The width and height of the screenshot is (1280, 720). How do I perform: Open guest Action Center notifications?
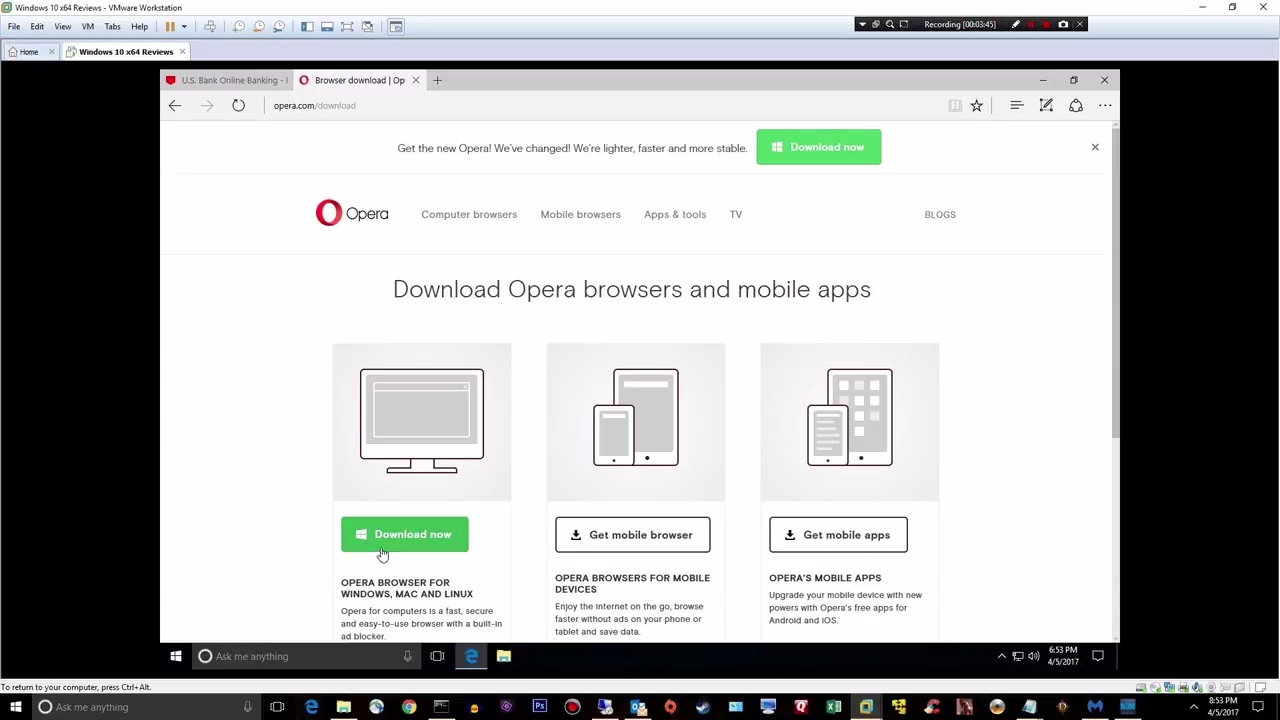click(1098, 656)
